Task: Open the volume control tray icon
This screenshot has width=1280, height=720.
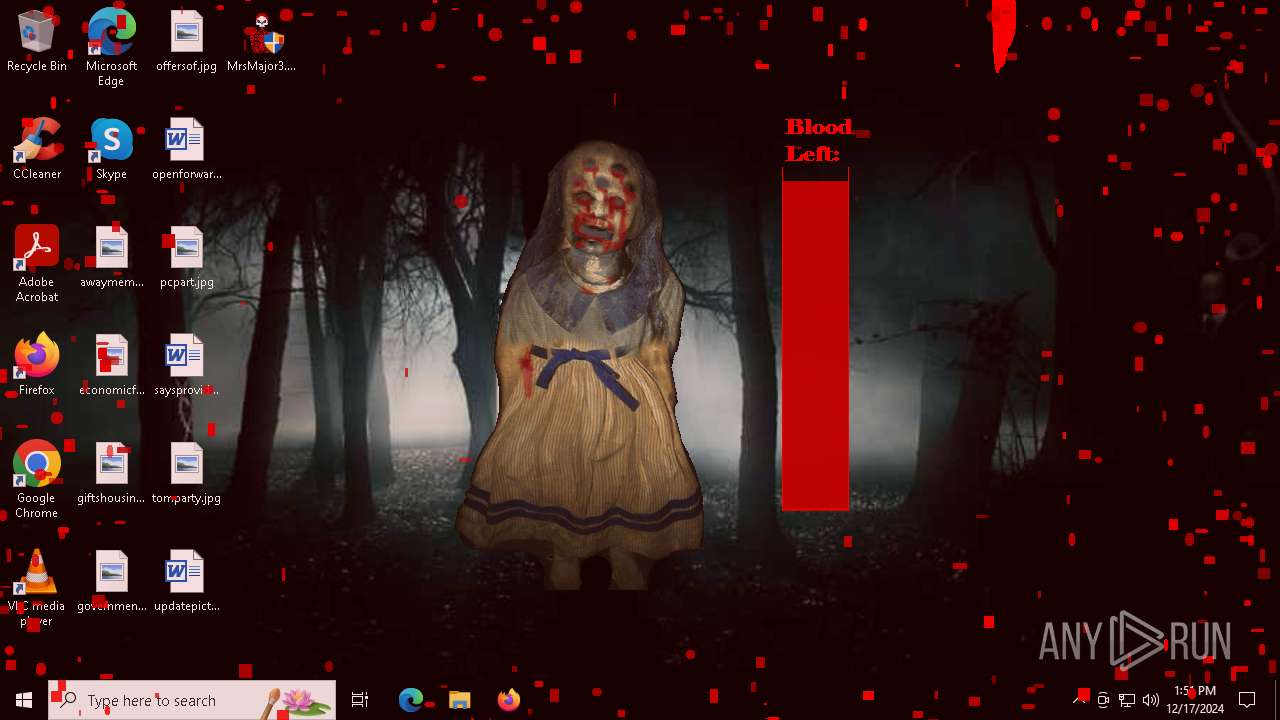Action: point(1151,700)
